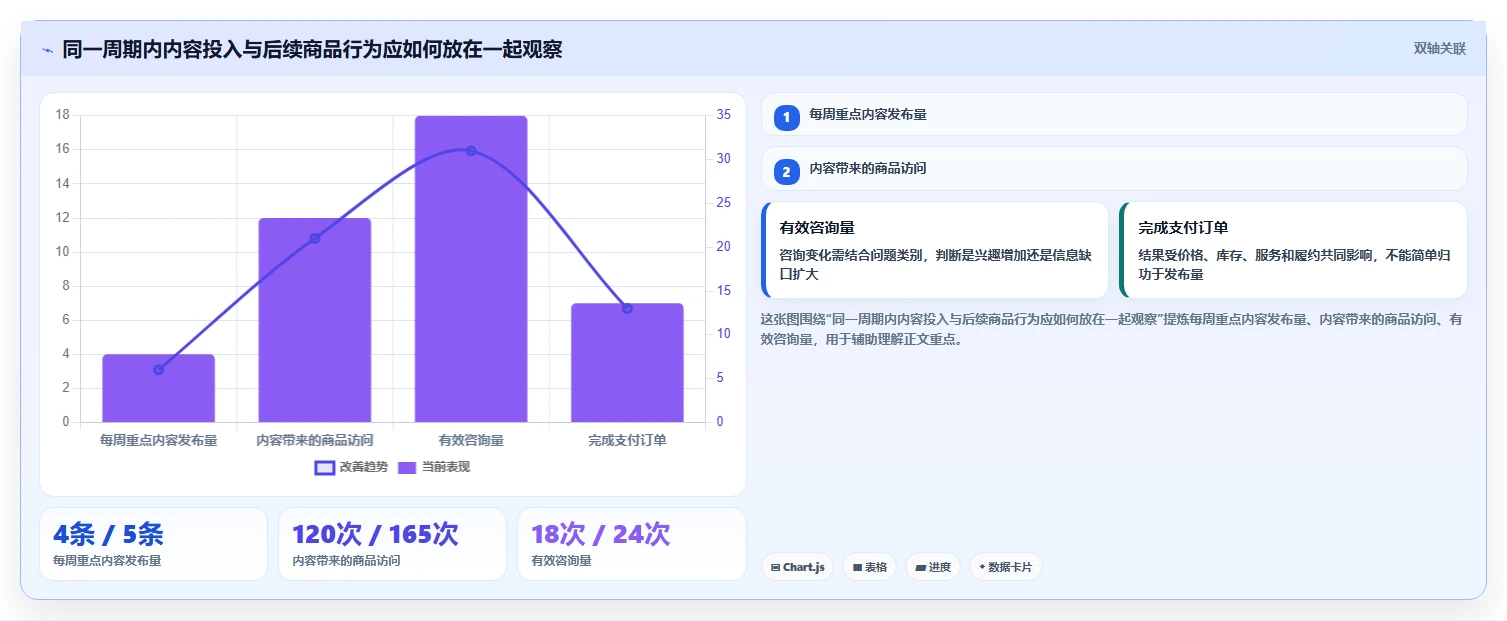Click the 数据卡片 tag chip
Screen dimensions: 1507x621
click(1005, 567)
